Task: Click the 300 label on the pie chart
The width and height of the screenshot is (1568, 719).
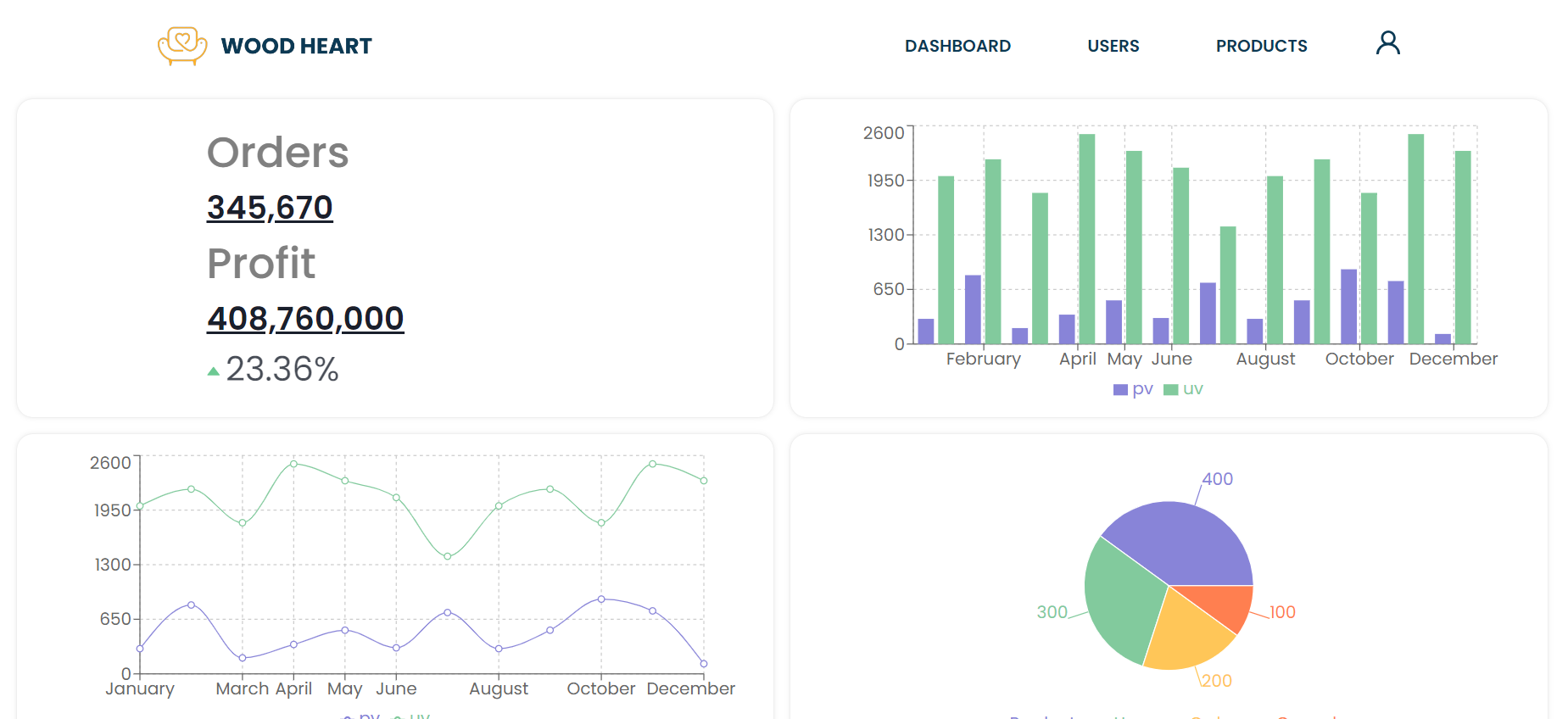Action: tap(1052, 612)
